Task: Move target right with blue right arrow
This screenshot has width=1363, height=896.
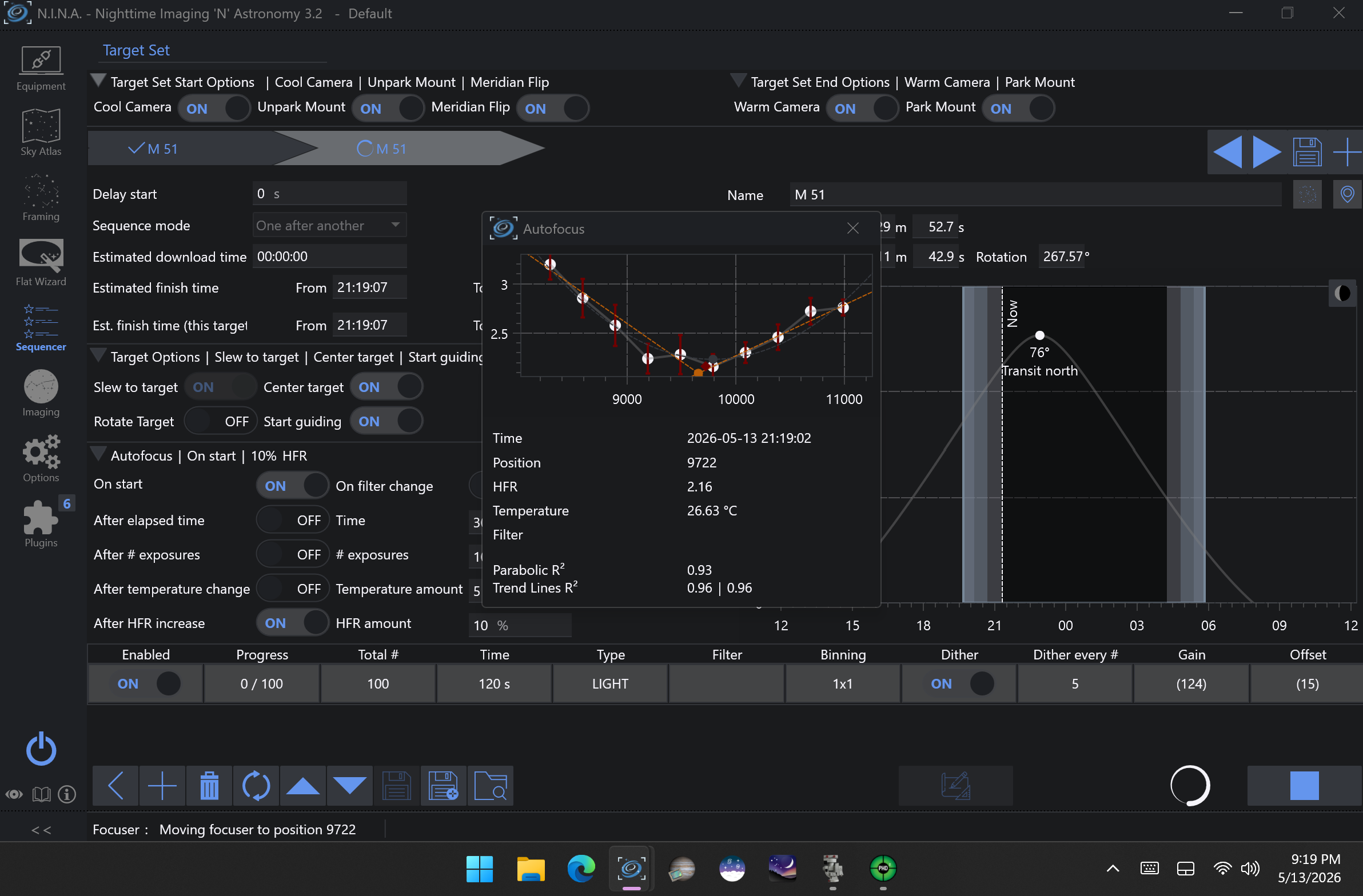Action: [1267, 153]
